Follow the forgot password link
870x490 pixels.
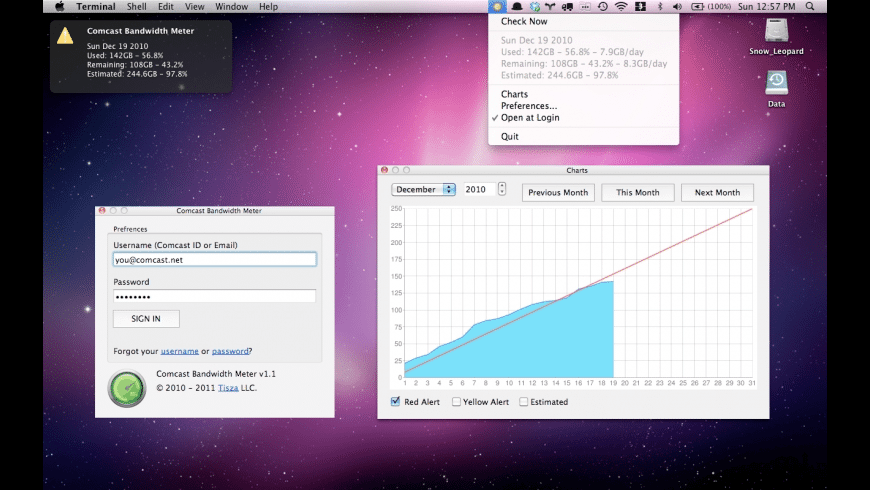point(230,351)
